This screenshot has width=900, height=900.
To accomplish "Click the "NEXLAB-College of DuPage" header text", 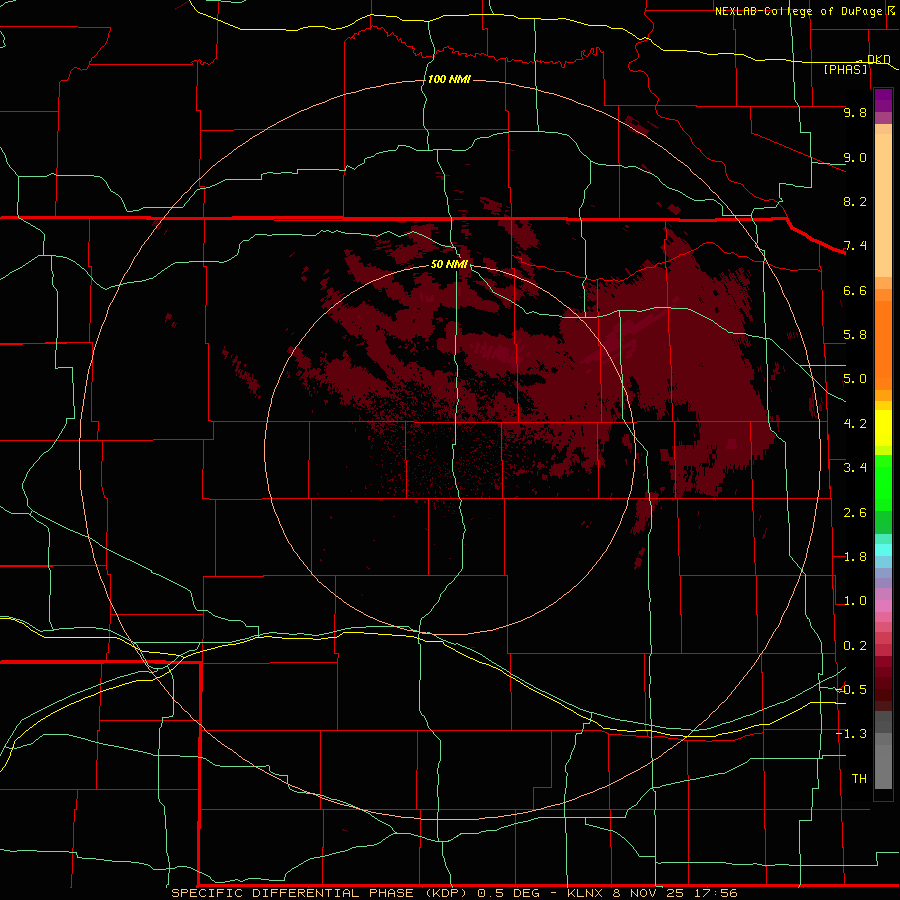I will coord(798,11).
